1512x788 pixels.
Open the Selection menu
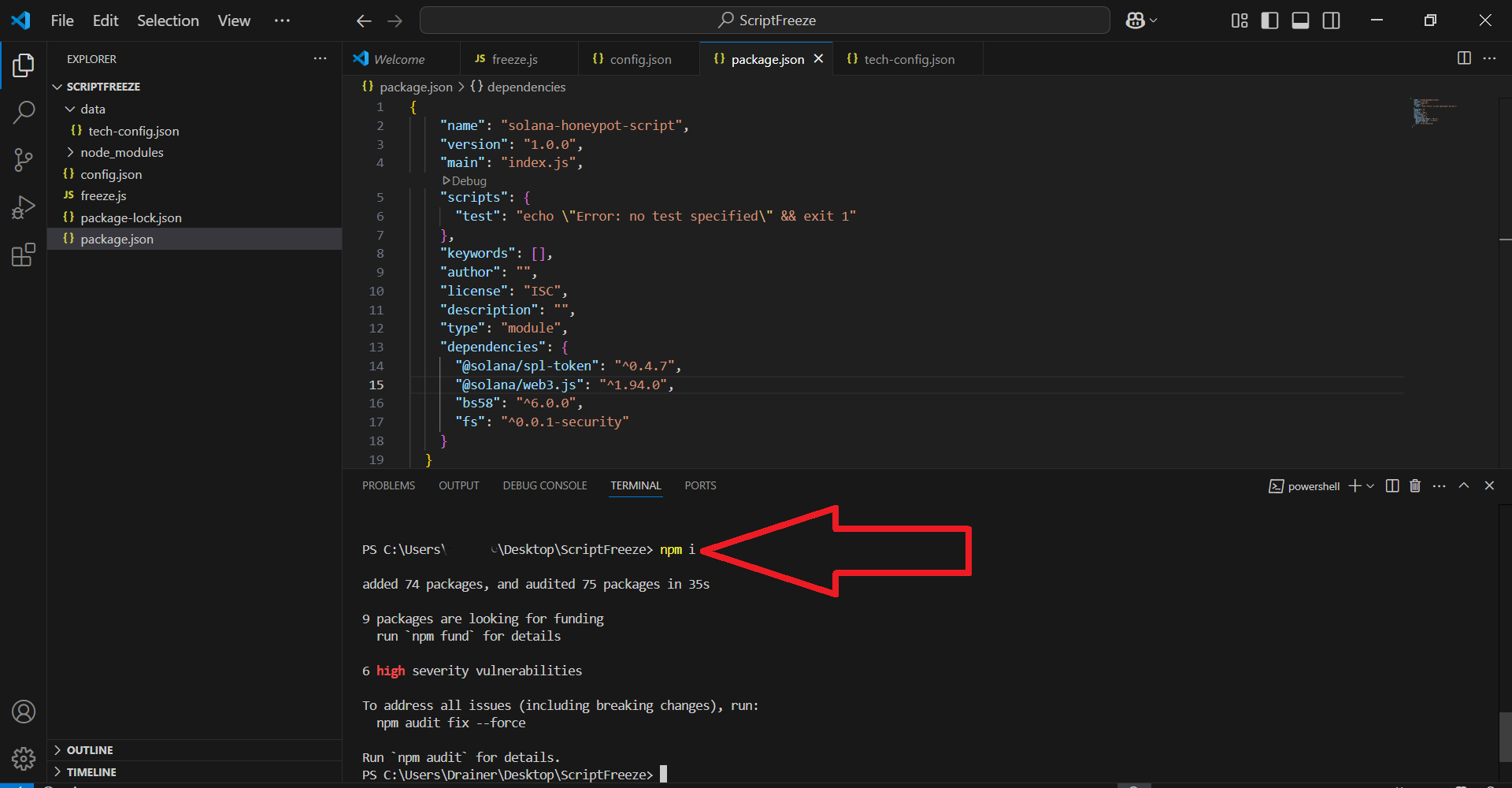point(168,20)
